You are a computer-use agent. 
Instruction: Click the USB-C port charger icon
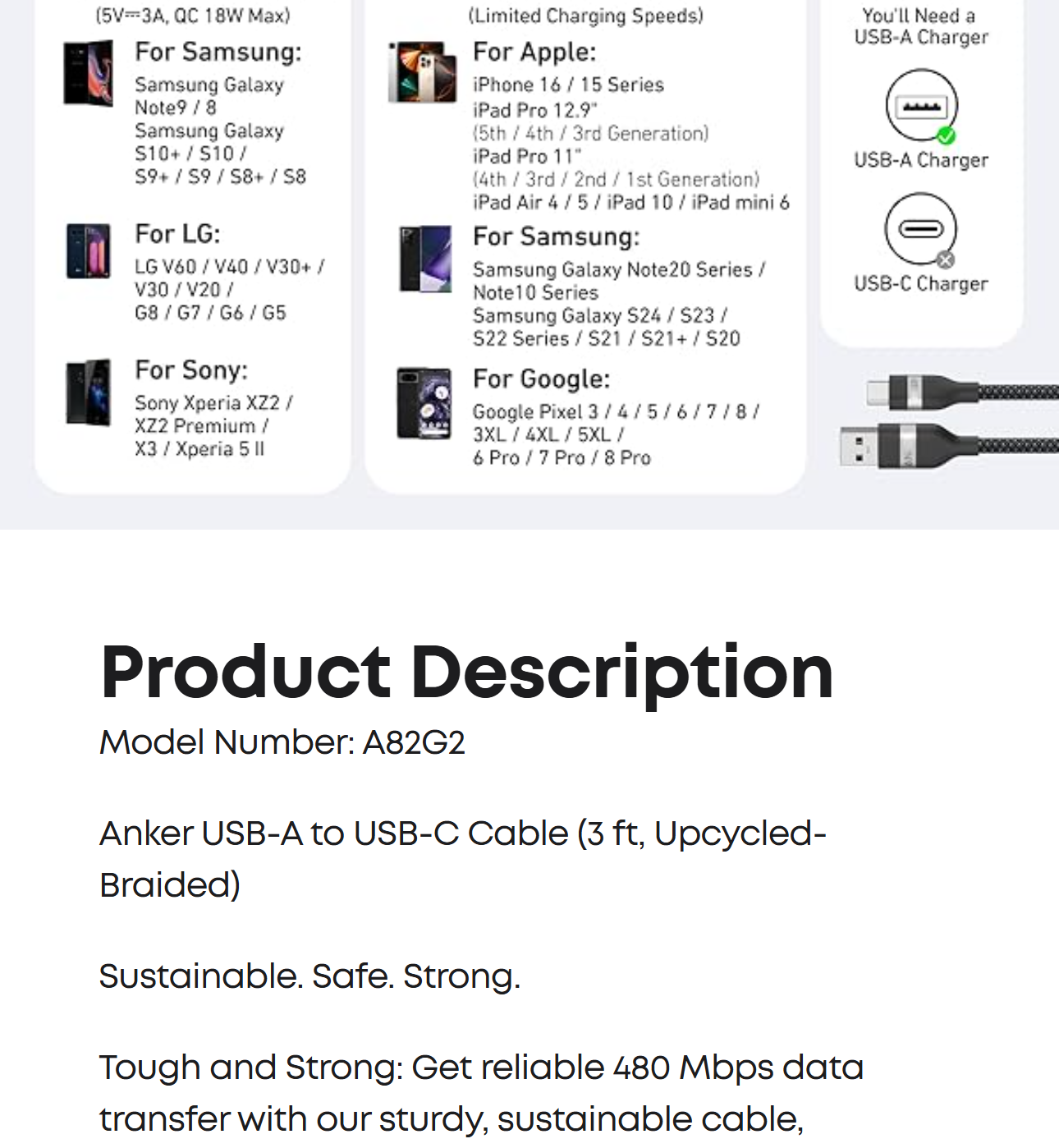[x=920, y=229]
